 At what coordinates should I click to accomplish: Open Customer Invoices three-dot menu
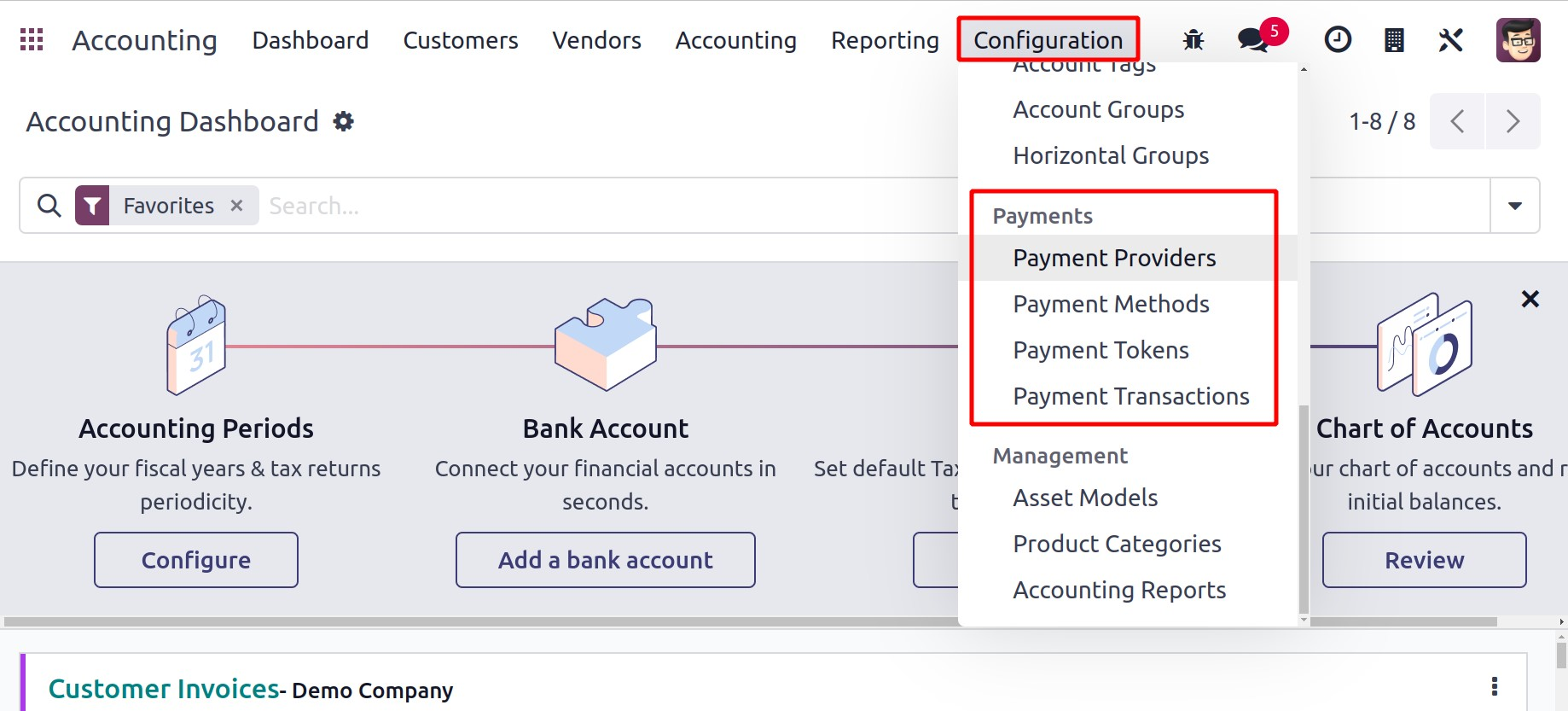point(1494,686)
